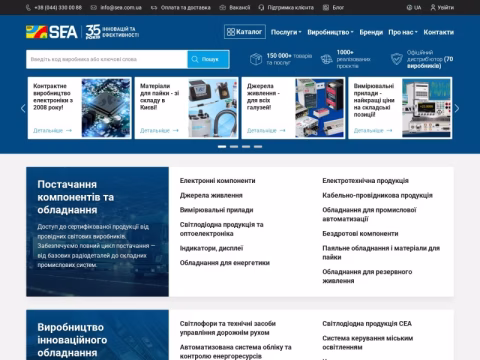Open Джерела живлення category
Image resolution: width=480 pixels, height=360 pixels.
(211, 195)
